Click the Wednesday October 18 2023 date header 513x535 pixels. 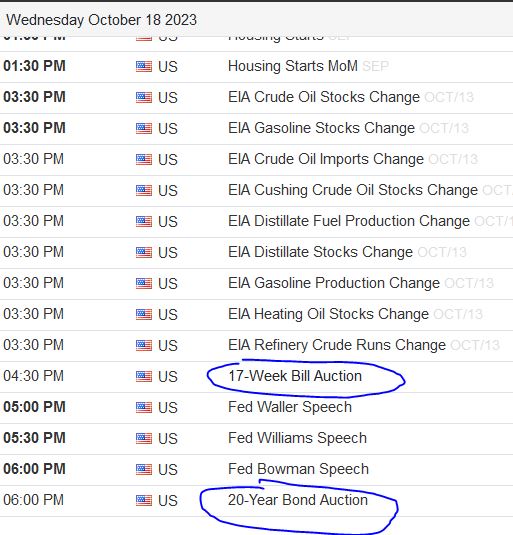(102, 20)
